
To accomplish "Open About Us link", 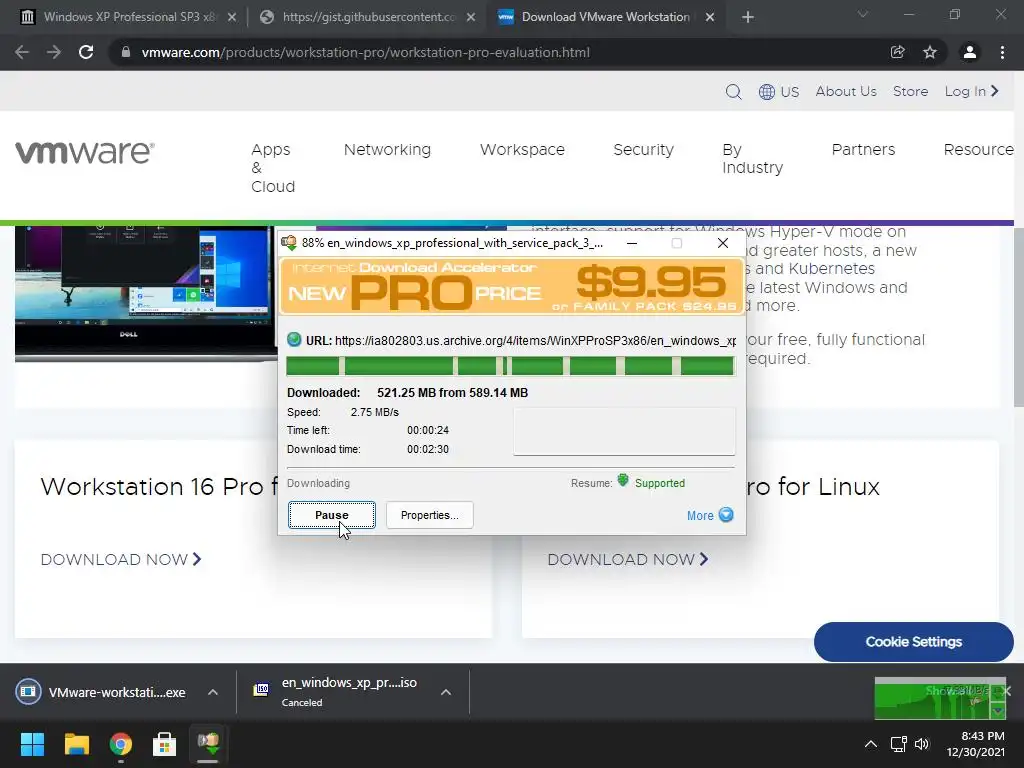I will tap(846, 91).
